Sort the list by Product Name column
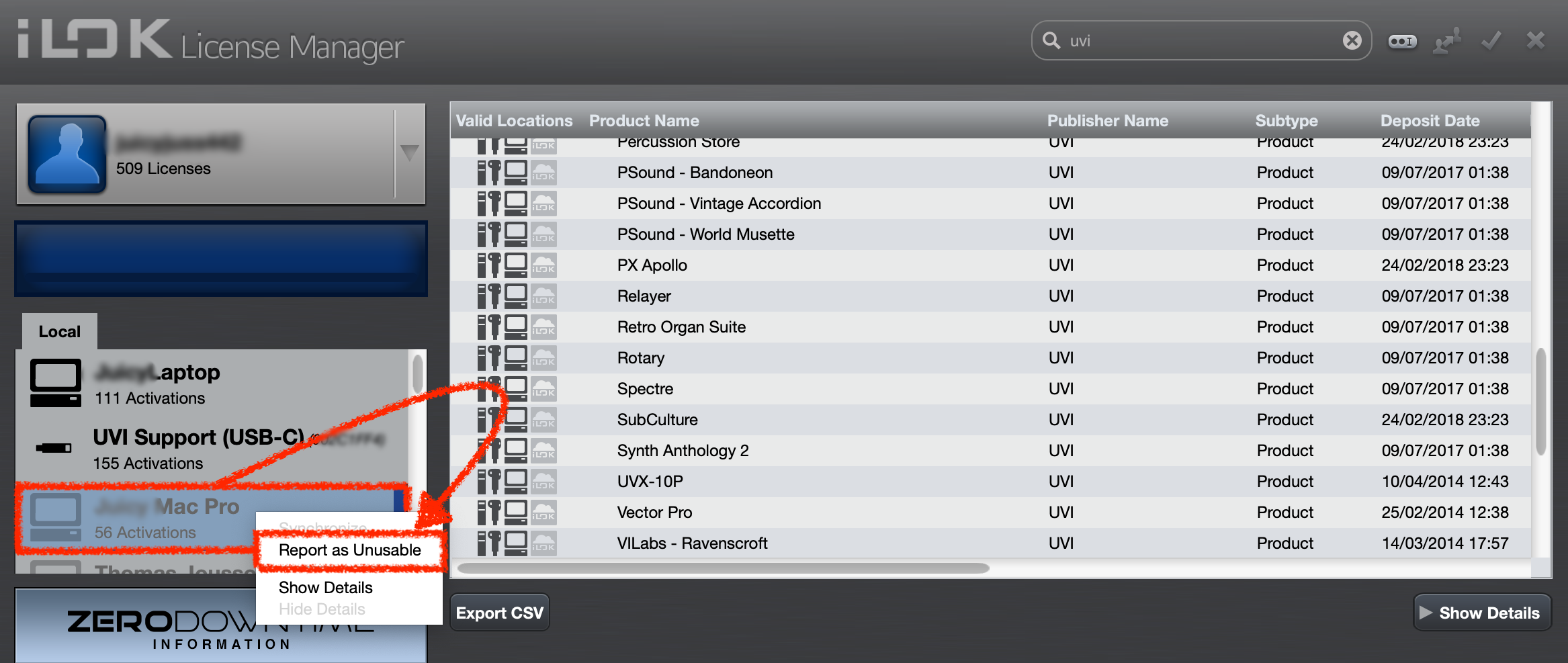Screen dimensions: 1568x663 pyautogui.click(x=644, y=121)
